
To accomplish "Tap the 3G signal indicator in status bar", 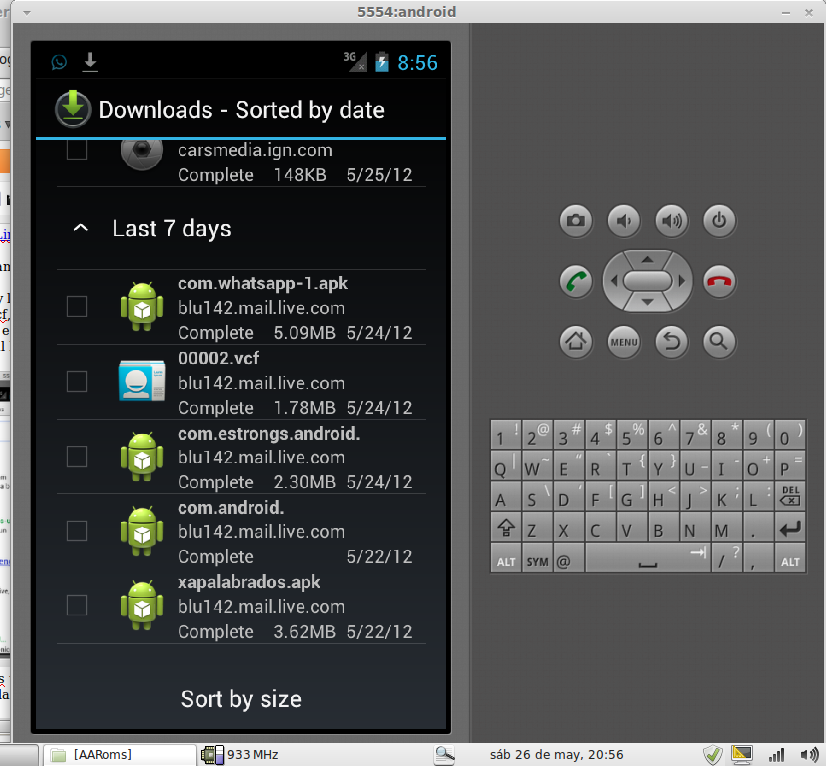I will pyautogui.click(x=355, y=61).
